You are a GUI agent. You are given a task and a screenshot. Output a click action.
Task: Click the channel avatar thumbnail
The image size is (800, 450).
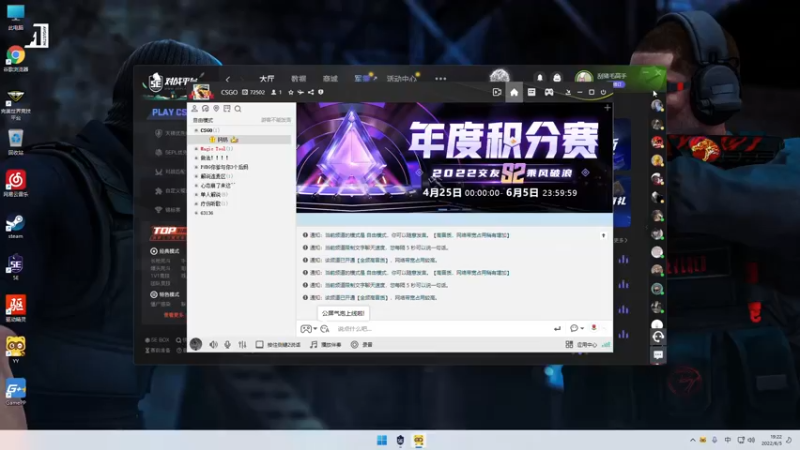tap(202, 92)
